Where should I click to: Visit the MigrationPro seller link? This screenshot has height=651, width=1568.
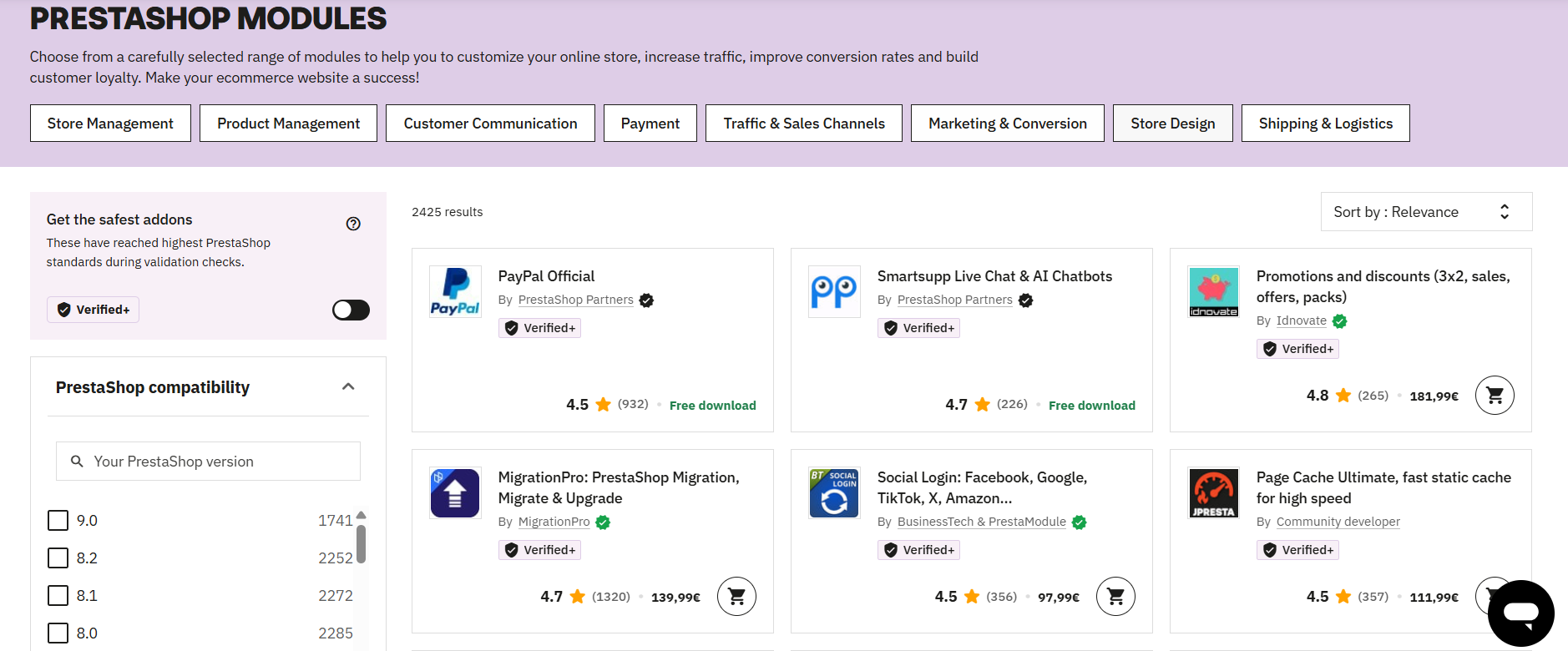tap(554, 522)
